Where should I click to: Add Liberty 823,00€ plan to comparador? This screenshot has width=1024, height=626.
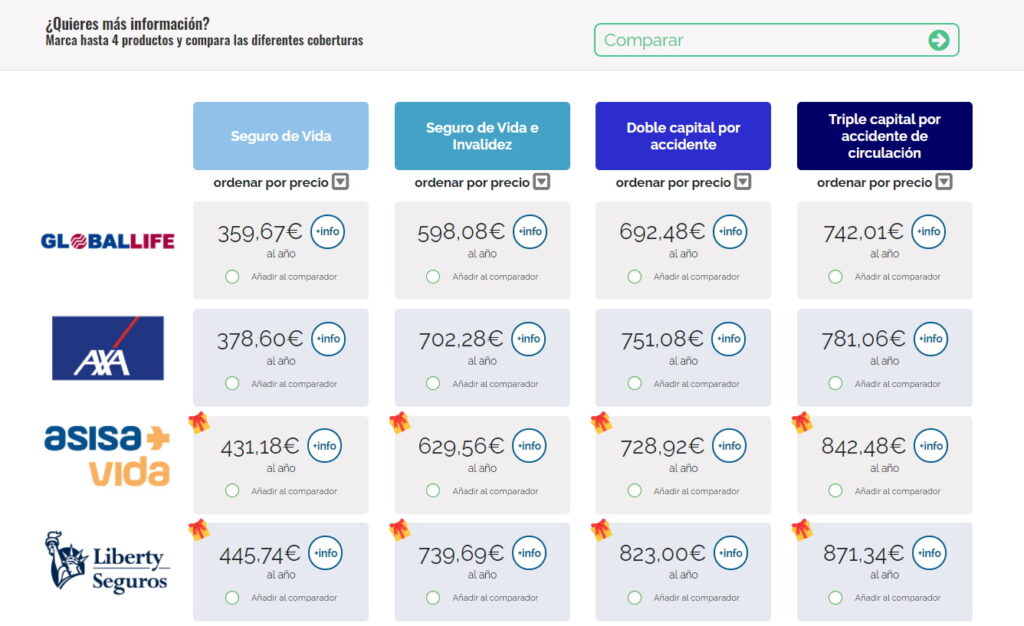(634, 597)
